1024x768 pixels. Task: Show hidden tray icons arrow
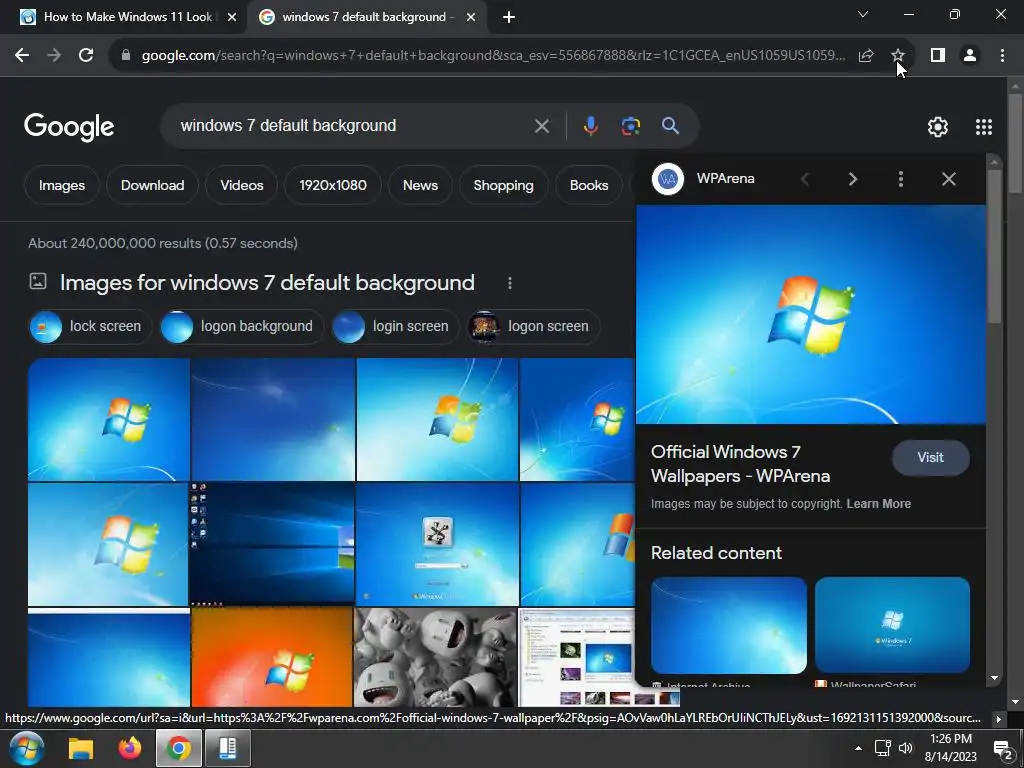[858, 748]
